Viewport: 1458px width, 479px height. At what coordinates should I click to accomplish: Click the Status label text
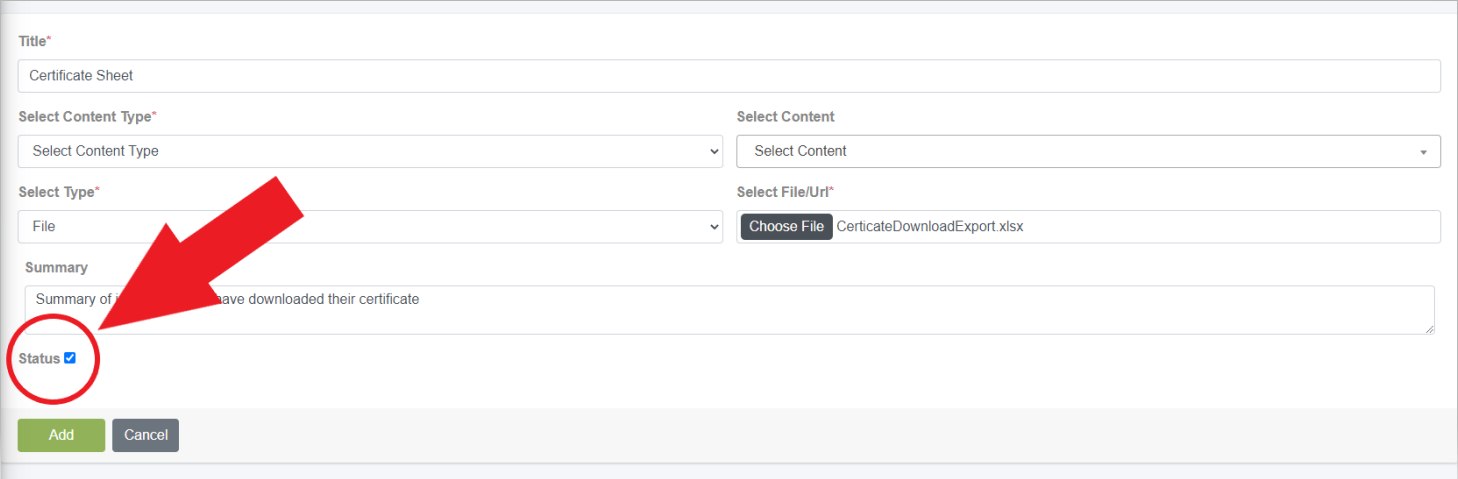(x=39, y=359)
